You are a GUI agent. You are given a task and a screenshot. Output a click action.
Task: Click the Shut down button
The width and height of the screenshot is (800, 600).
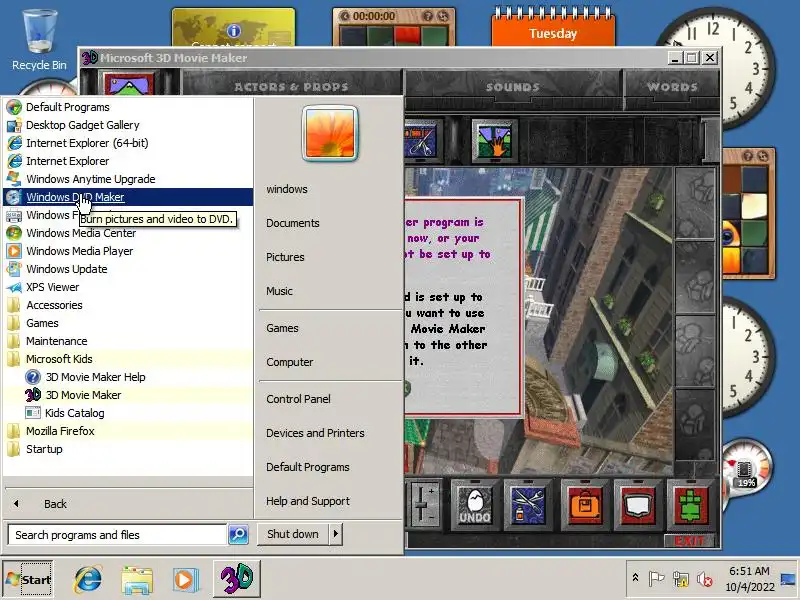(x=293, y=534)
